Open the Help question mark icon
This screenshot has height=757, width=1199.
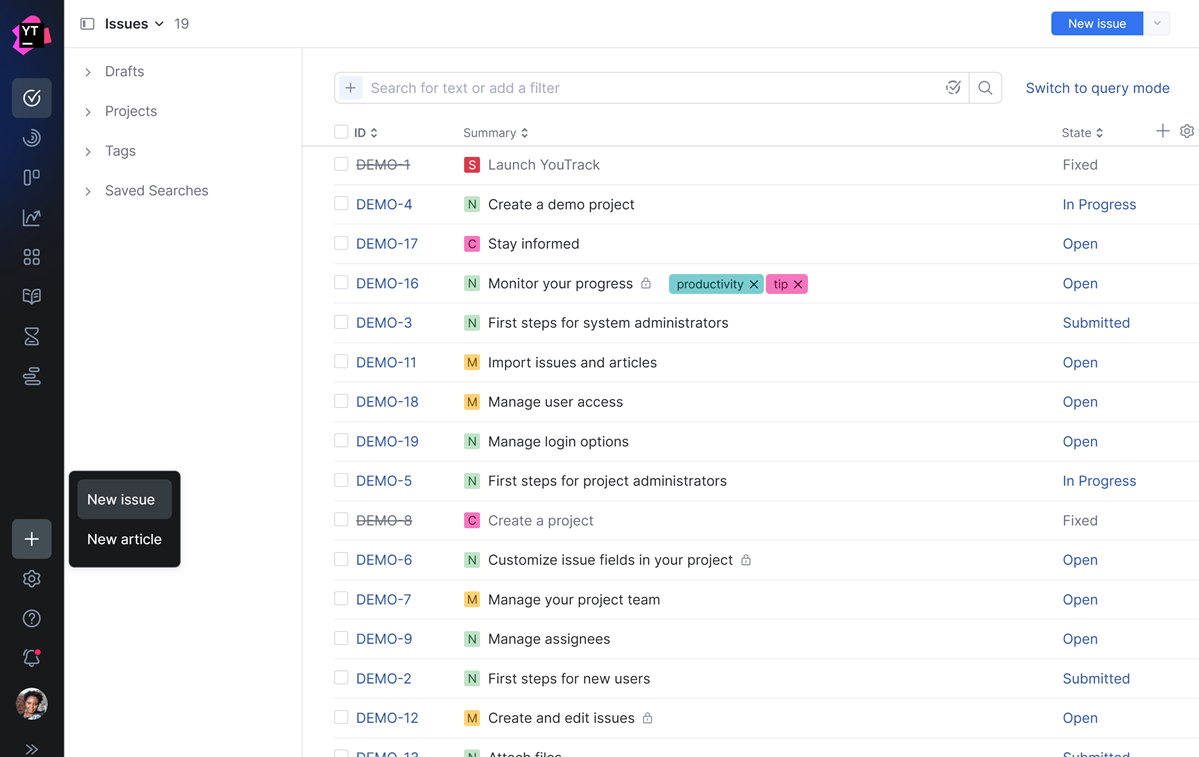click(32, 618)
